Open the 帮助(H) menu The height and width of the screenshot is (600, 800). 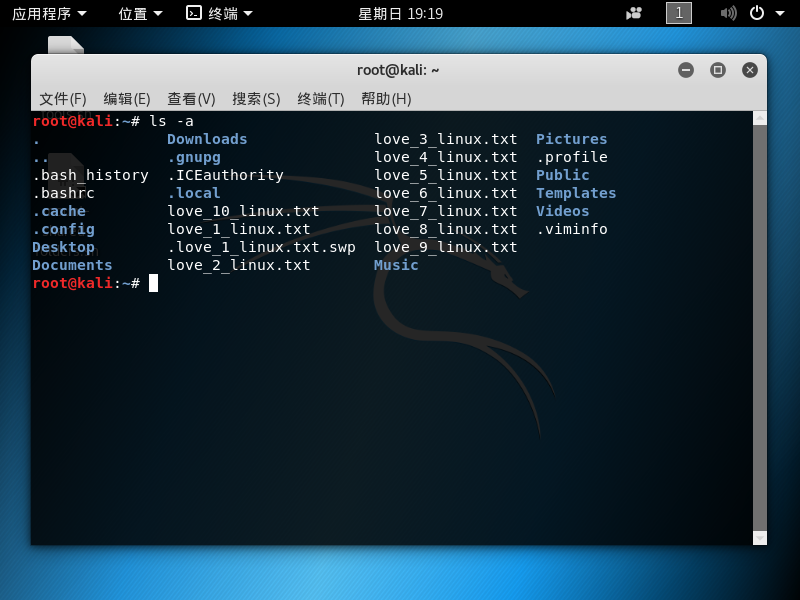point(386,98)
